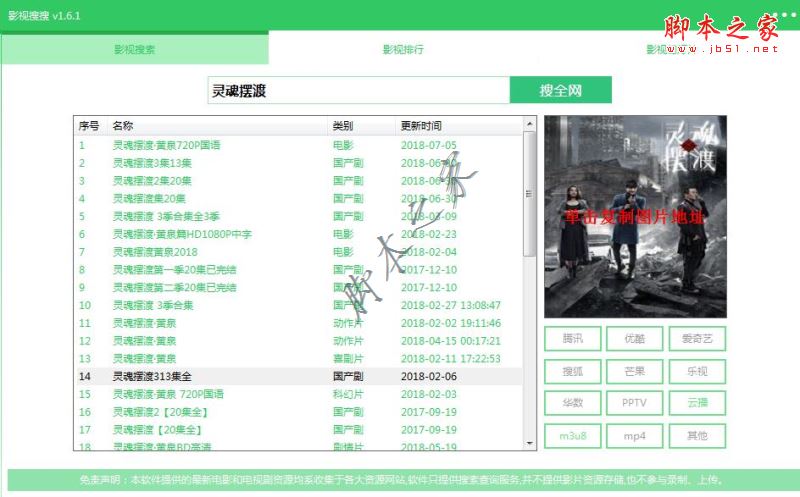Click the 灵魂摆渡 poster to copy image address
Viewport: 800px width, 497px height.
click(x=635, y=216)
